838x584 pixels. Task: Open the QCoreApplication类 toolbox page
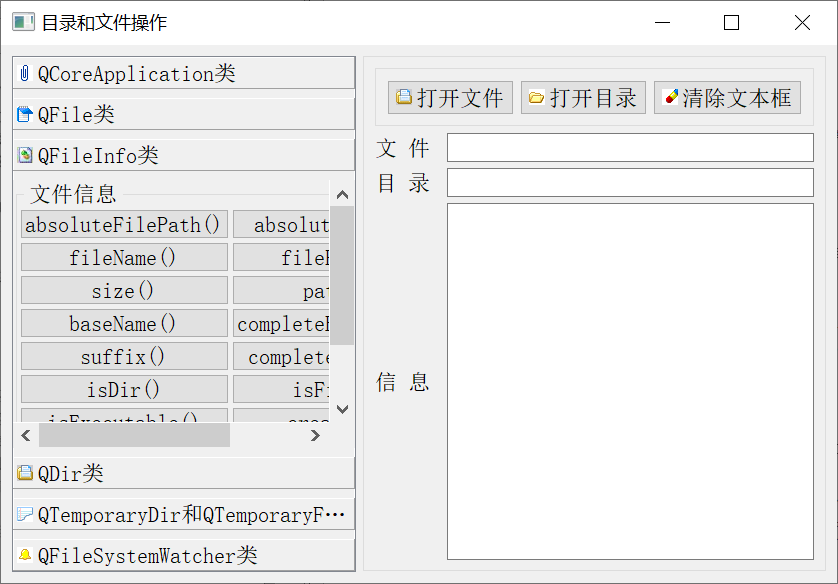click(184, 73)
